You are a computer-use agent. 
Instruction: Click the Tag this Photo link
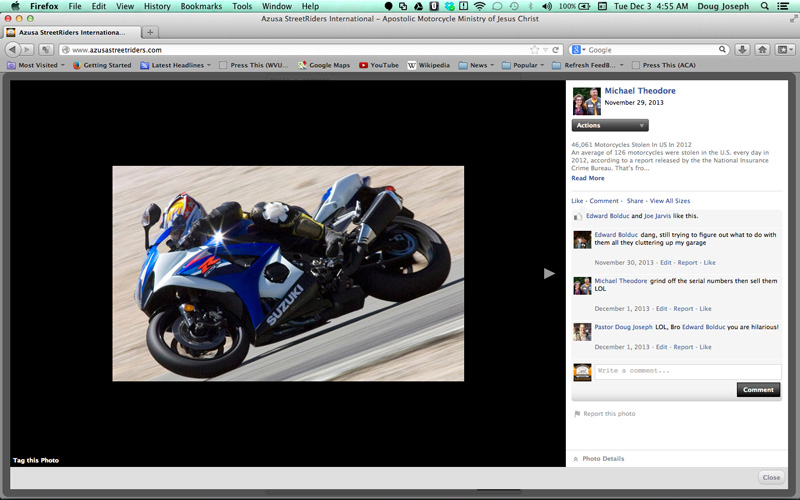[x=36, y=460]
